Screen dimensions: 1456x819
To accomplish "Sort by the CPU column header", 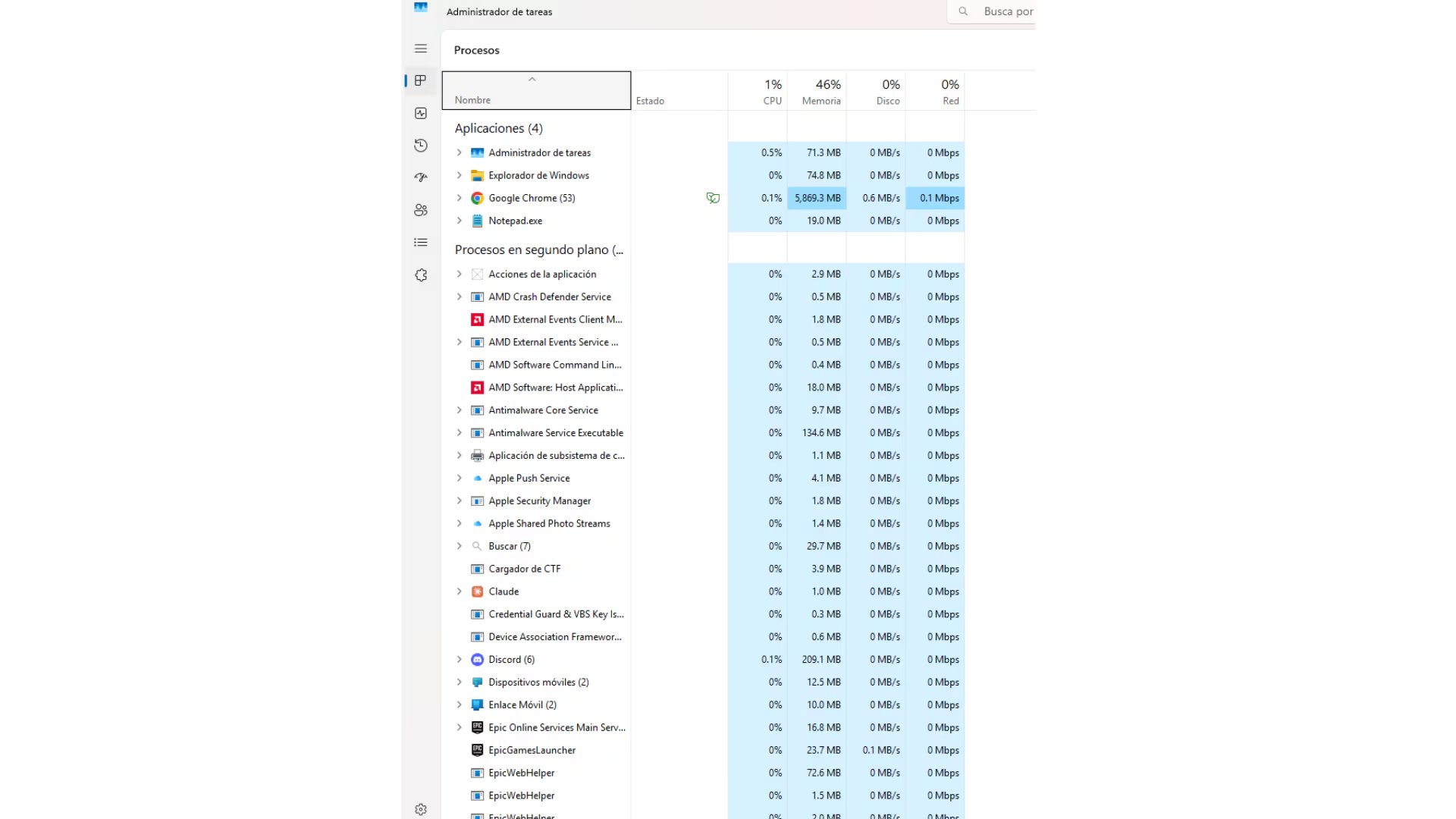I will point(758,90).
